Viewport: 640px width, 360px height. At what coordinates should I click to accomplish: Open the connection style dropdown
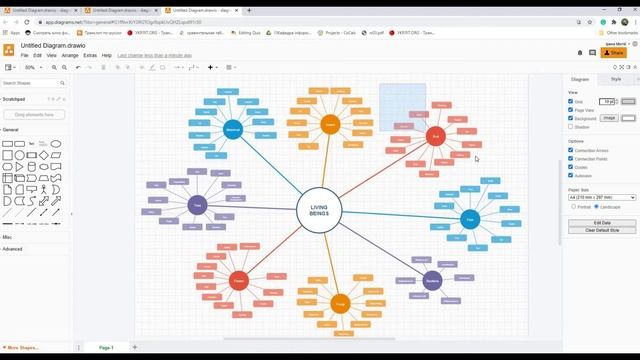pyautogui.click(x=179, y=67)
